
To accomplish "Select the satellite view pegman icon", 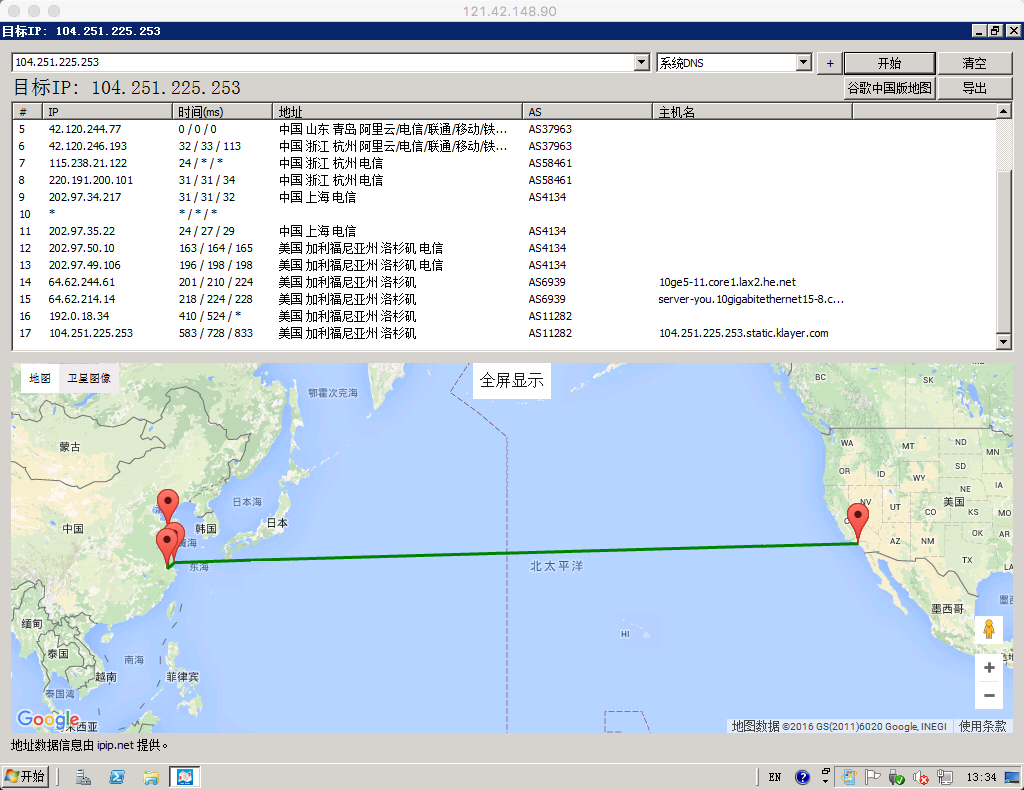I will coord(988,629).
